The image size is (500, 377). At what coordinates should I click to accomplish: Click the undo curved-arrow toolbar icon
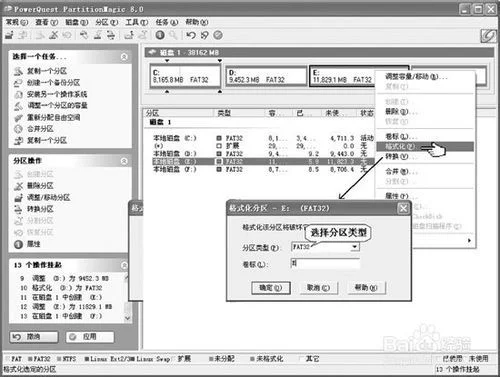coord(191,35)
